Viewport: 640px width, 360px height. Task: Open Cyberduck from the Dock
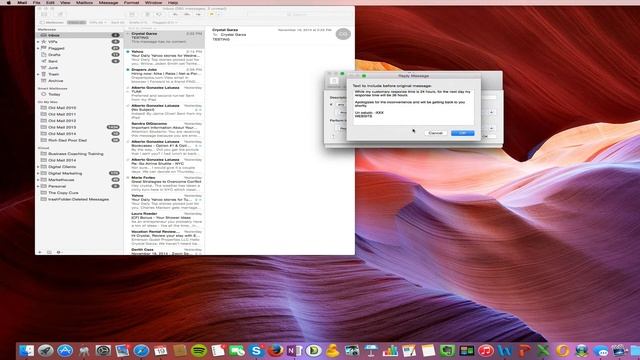(x=333, y=351)
